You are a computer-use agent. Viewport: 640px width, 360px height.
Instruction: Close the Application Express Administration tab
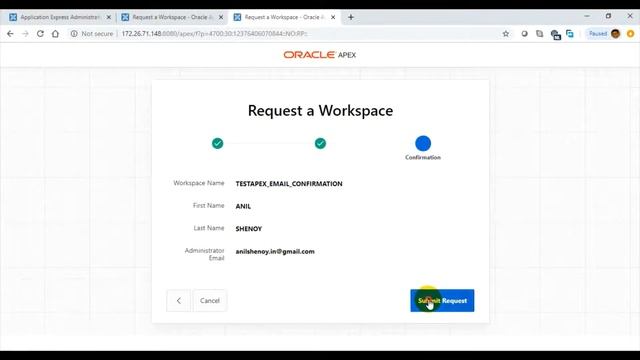109,17
